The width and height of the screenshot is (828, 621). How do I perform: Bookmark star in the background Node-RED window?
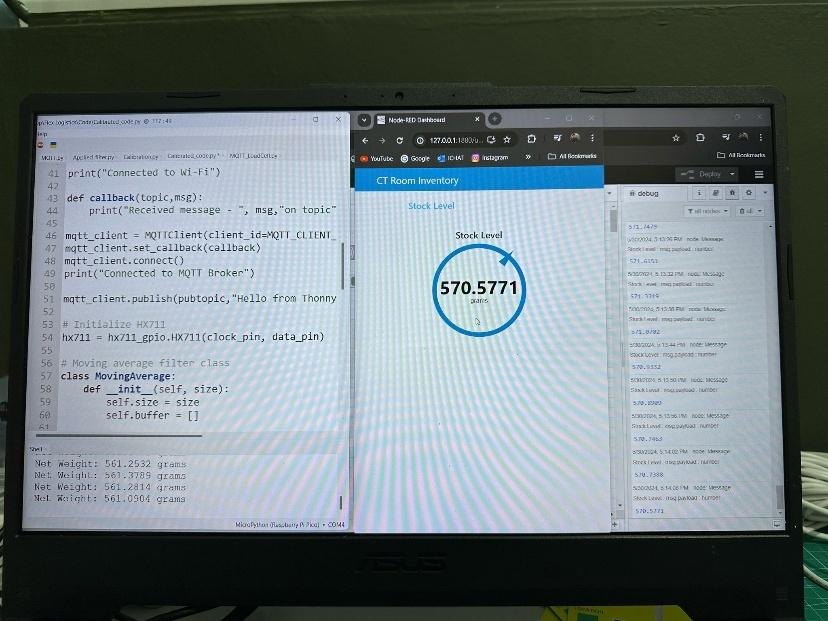coord(675,138)
